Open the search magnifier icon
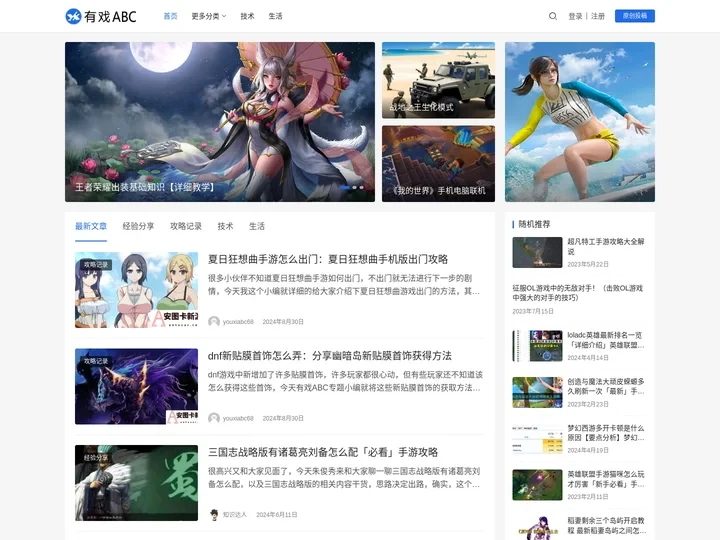 [x=553, y=16]
